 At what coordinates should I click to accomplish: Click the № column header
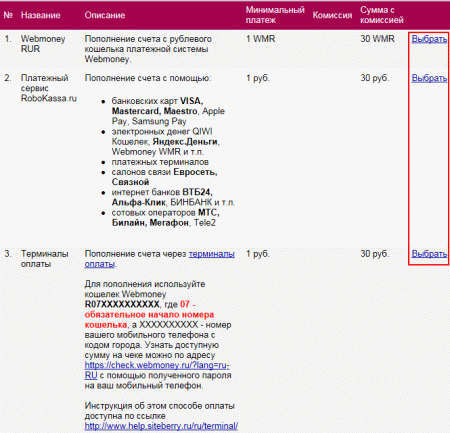(8, 15)
